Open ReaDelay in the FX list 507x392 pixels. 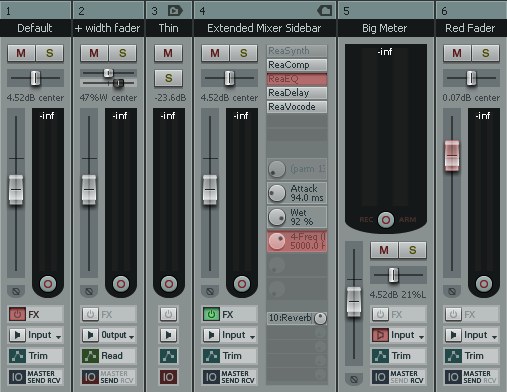(x=297, y=93)
